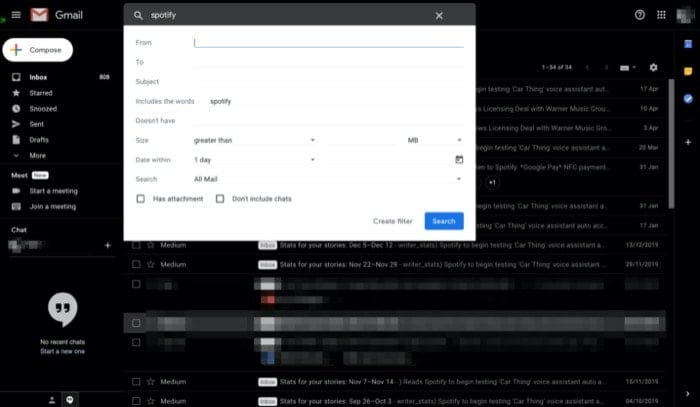Select the Medium Nov 7–Nov 14 email checkbox
Image resolution: width=700 pixels, height=407 pixels.
tap(136, 382)
